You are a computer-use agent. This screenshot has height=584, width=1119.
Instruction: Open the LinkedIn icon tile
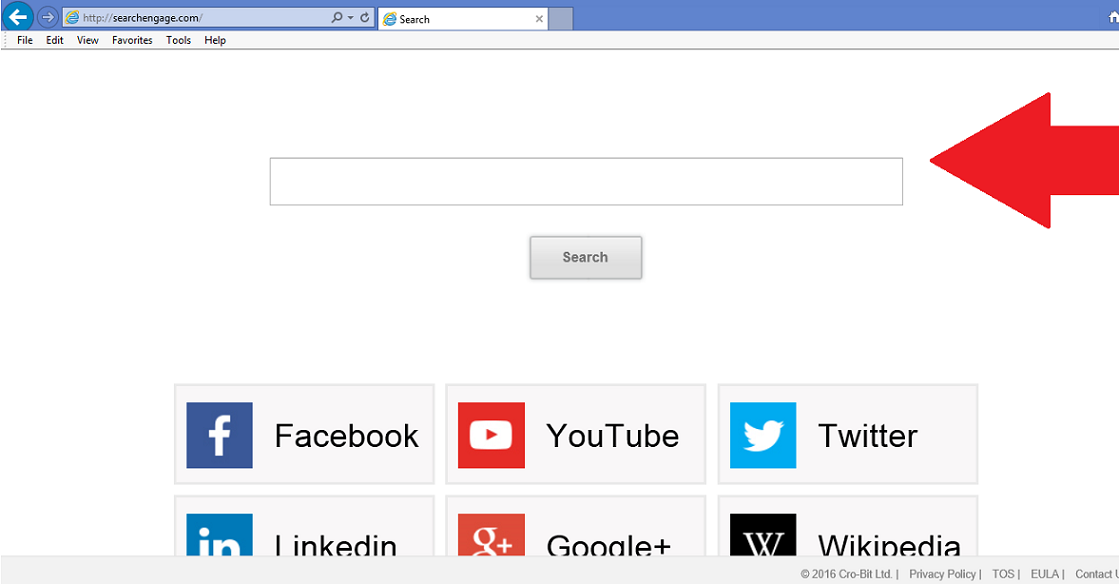219,535
